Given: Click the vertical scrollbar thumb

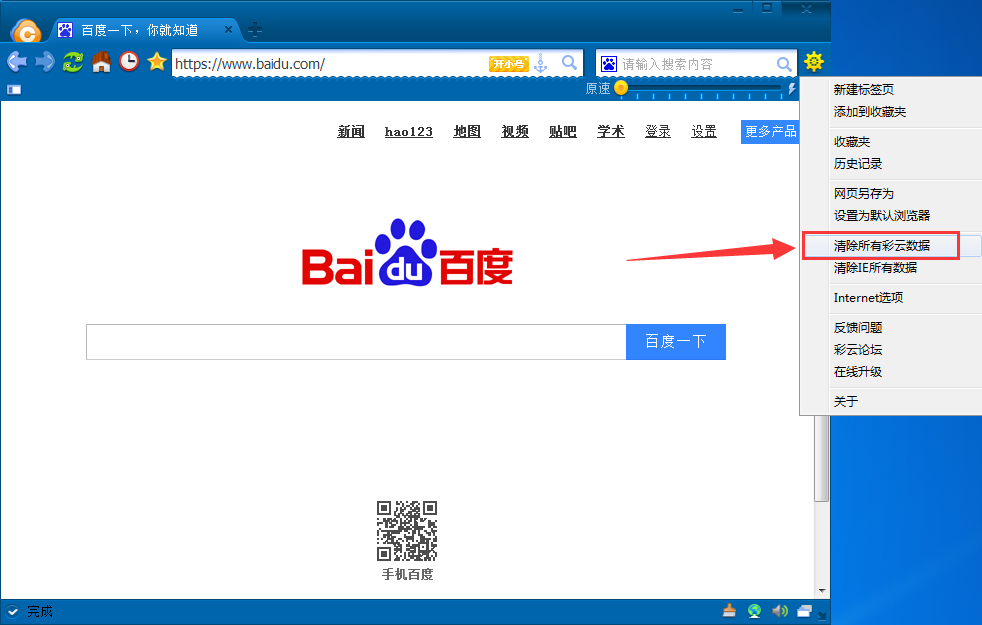Looking at the screenshot, I should (822, 458).
